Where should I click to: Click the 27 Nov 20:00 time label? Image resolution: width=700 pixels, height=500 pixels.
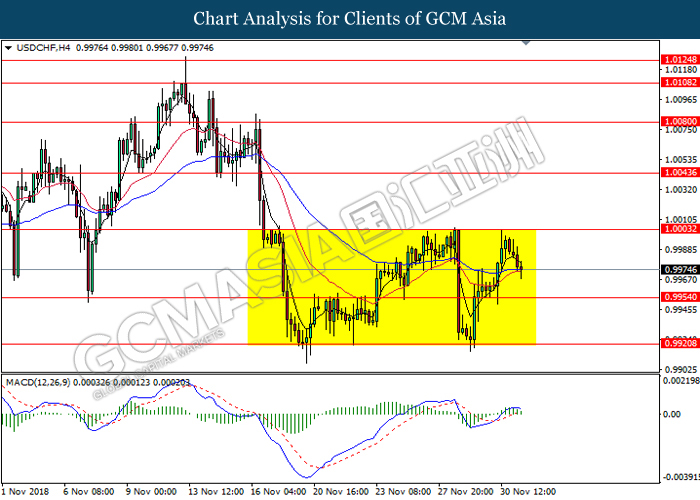click(x=466, y=492)
